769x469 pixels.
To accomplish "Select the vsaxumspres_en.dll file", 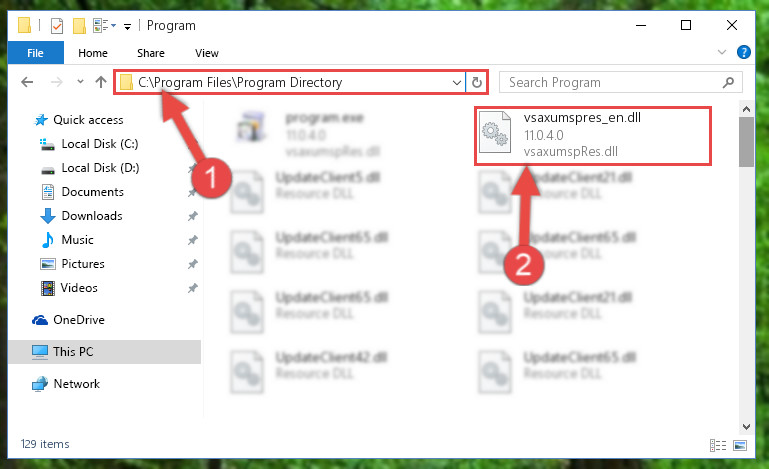I will (x=593, y=135).
